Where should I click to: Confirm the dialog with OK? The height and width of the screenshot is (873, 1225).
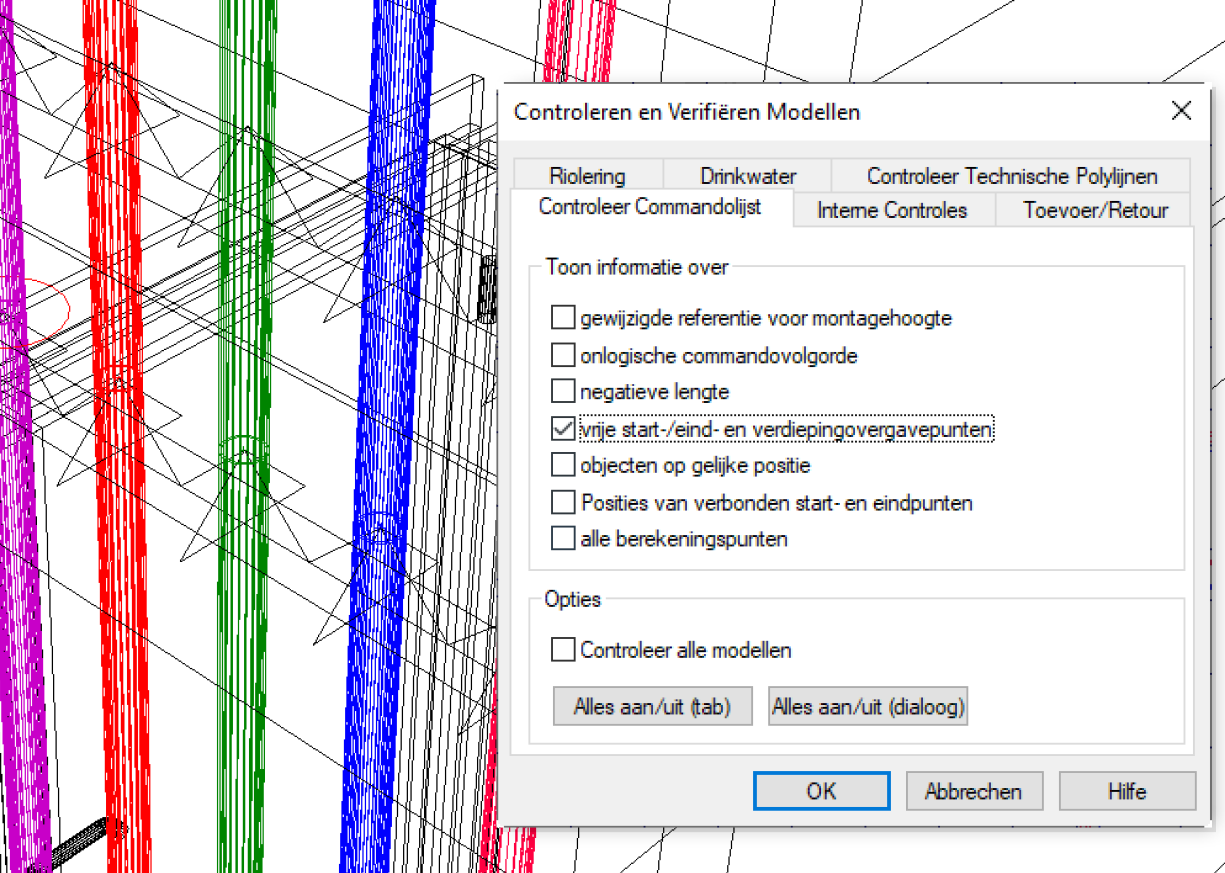(x=821, y=791)
